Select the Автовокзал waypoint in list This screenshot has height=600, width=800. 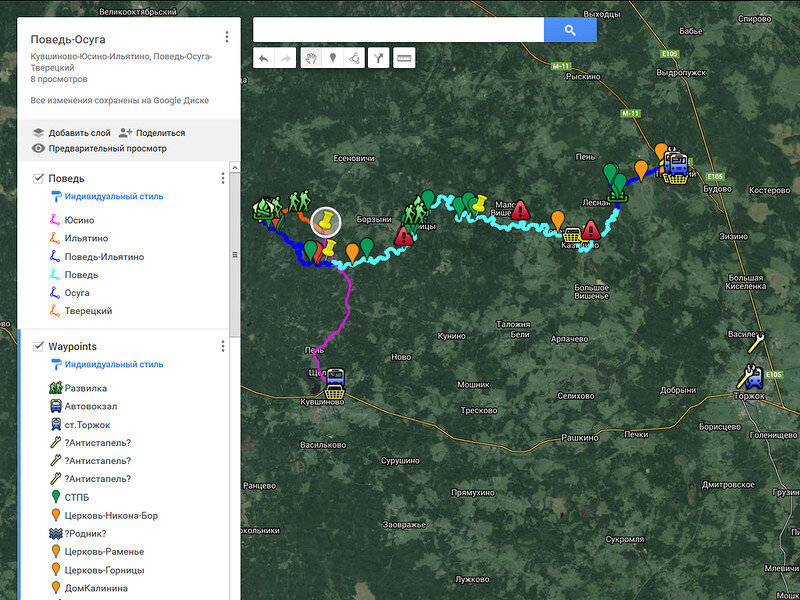tap(91, 407)
